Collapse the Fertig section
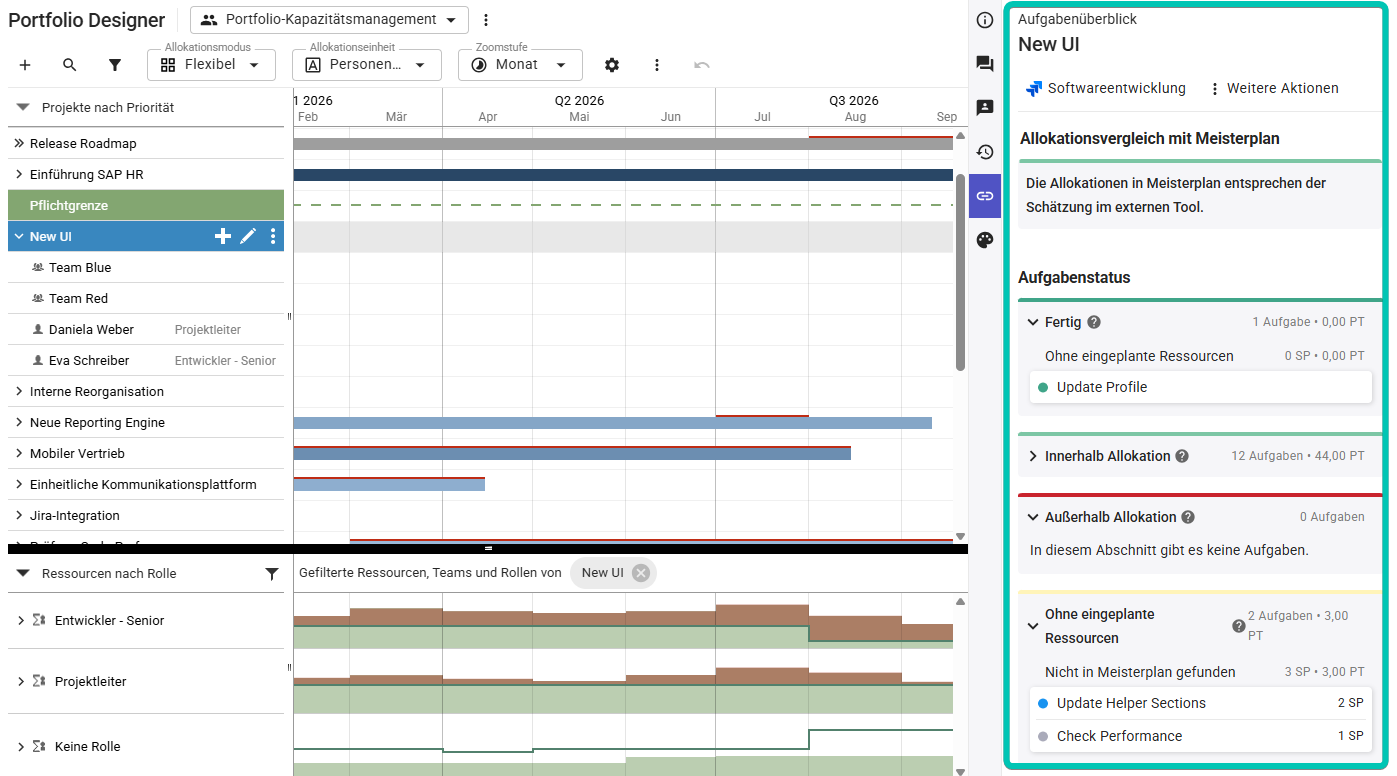This screenshot has height=776, width=1397. pyautogui.click(x=1034, y=322)
